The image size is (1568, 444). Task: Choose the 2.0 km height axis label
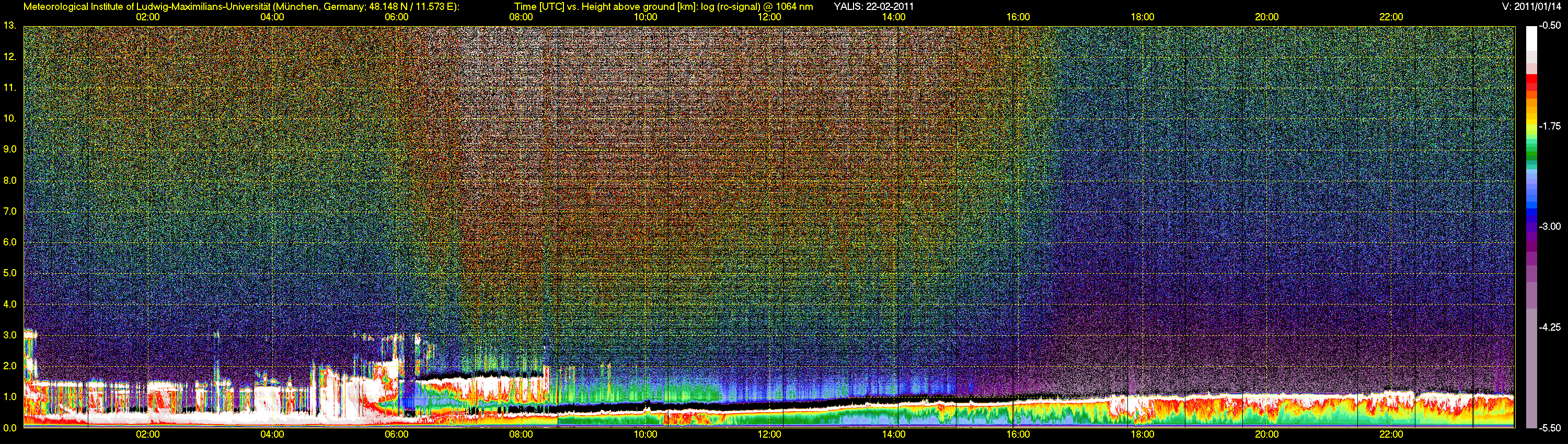coord(10,366)
